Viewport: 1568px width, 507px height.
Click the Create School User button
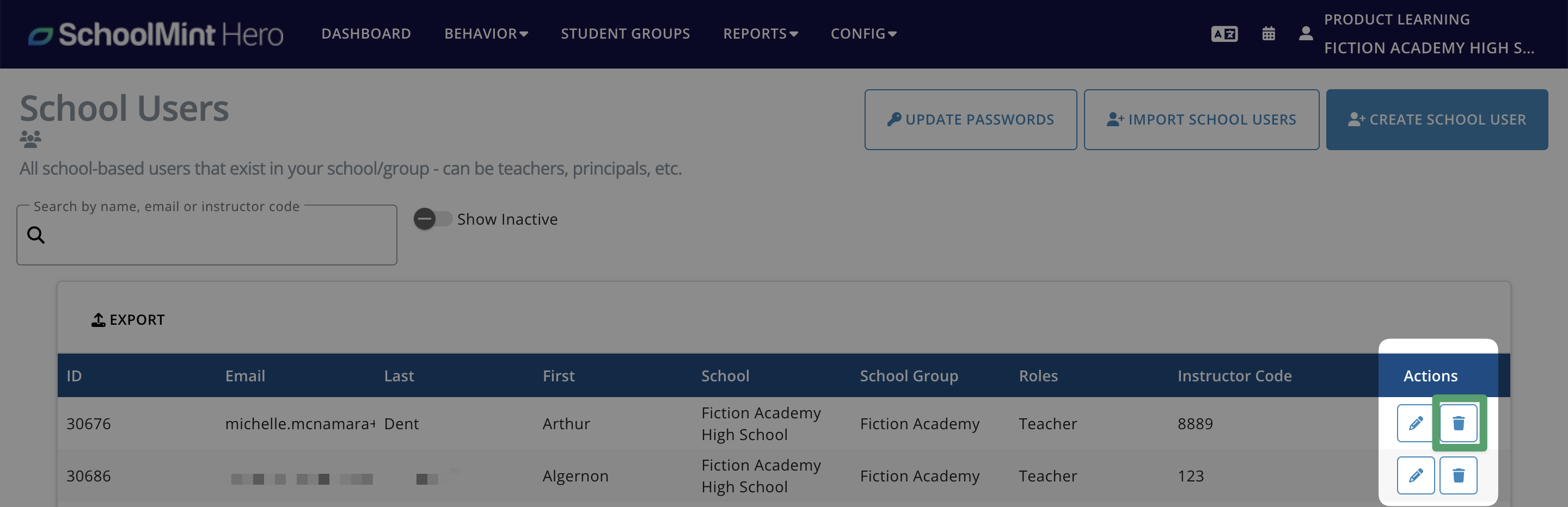[x=1437, y=120]
